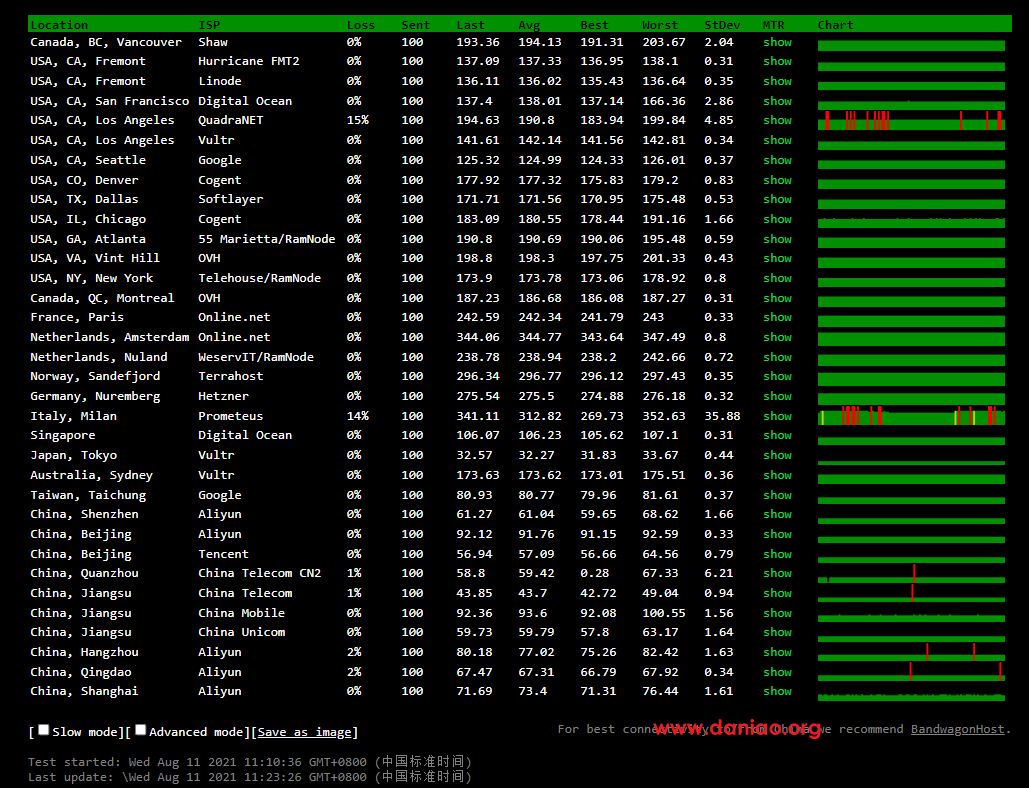Show MTR for Paris Online.net row
1029x788 pixels.
click(x=778, y=317)
